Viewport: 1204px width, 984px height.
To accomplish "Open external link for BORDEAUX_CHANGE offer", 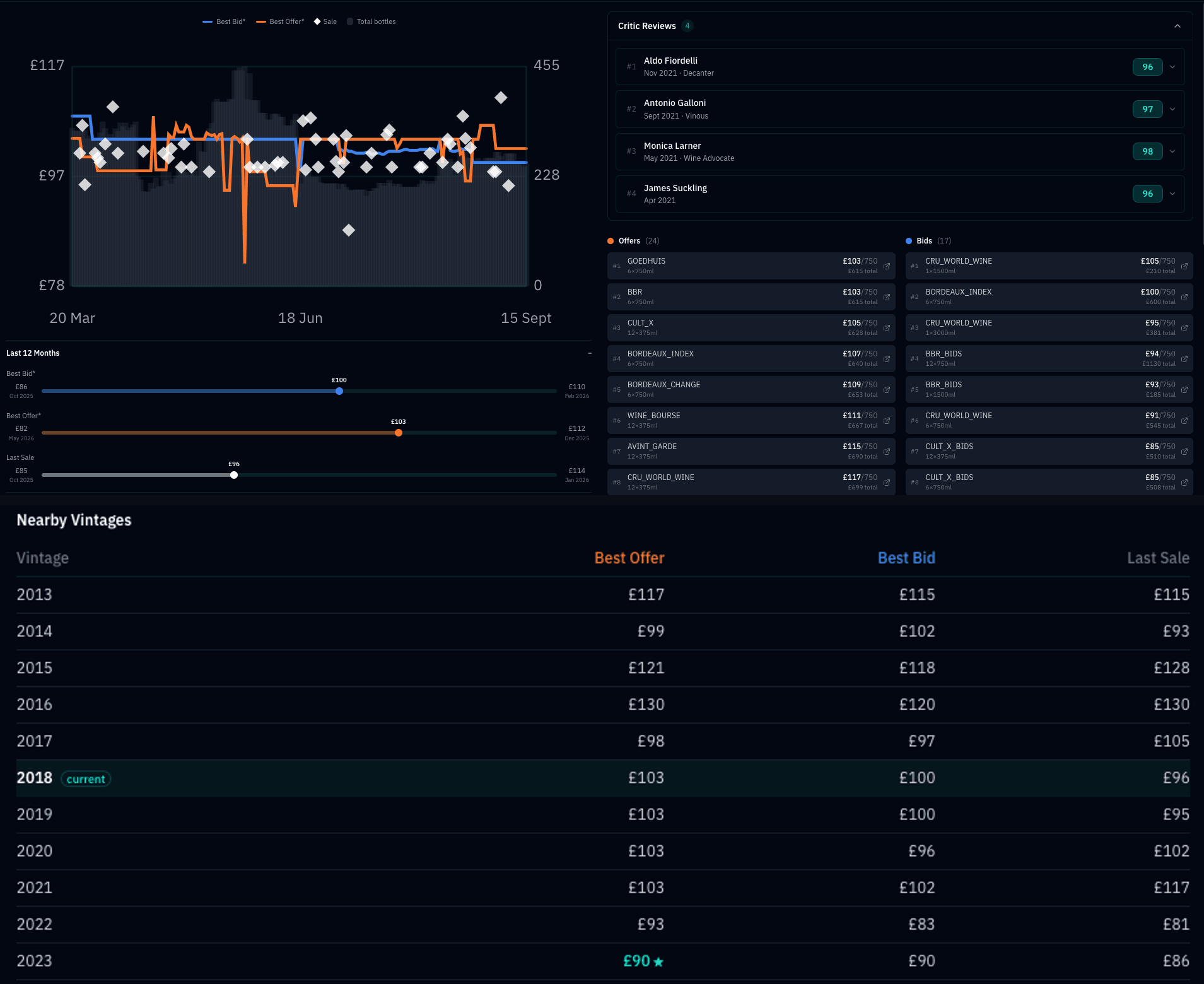I will 887,390.
